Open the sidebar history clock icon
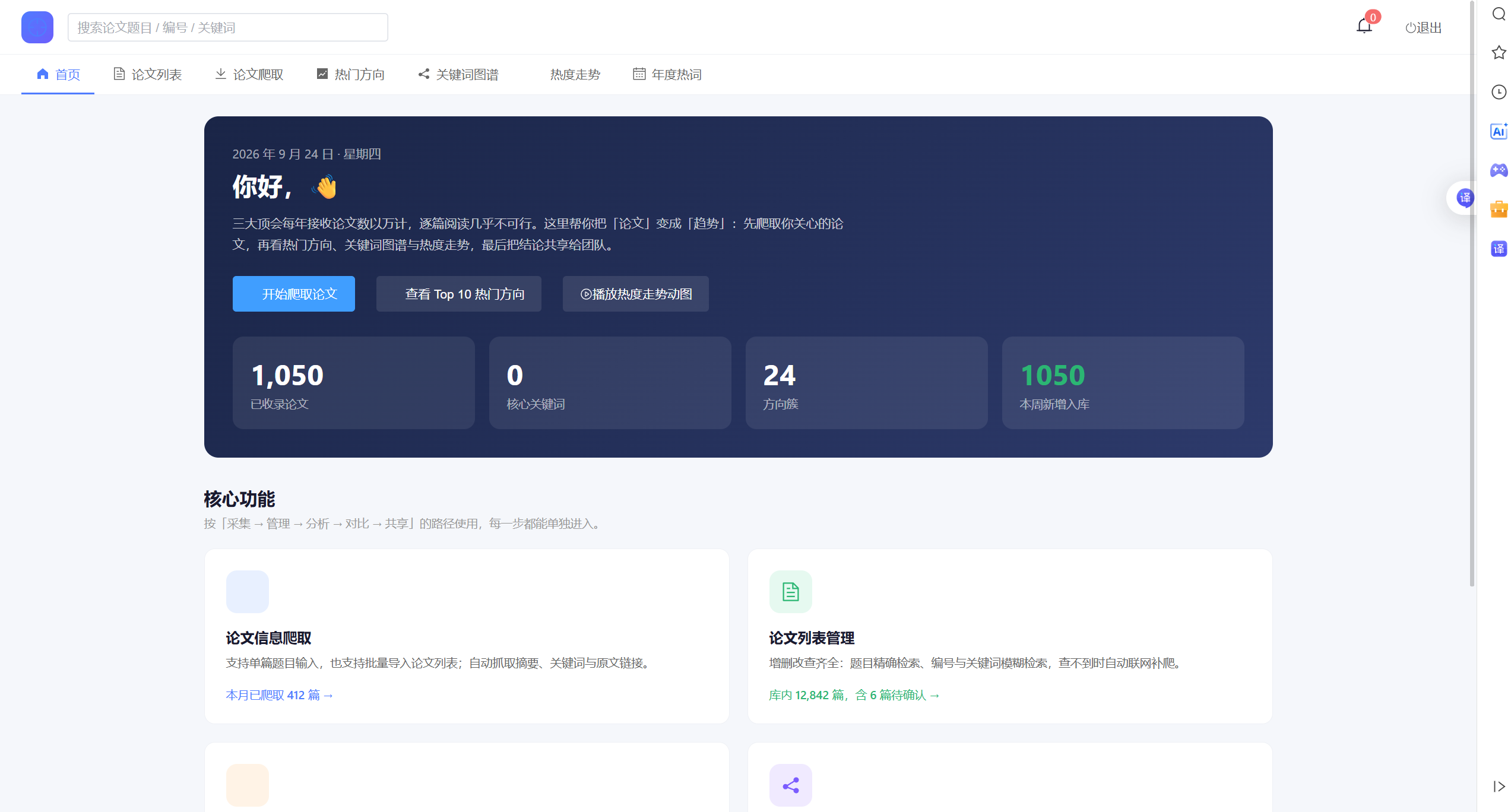The height and width of the screenshot is (812, 1511). tap(1499, 92)
